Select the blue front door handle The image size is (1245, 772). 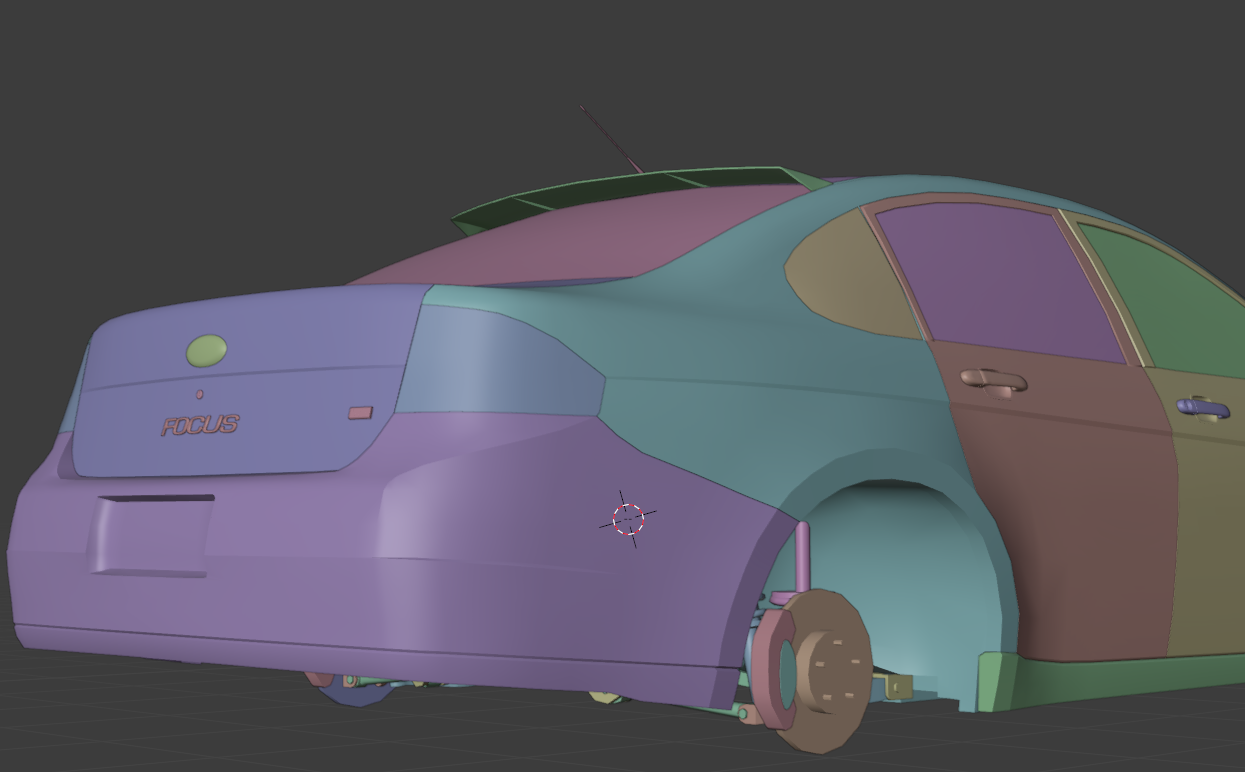tap(1203, 407)
